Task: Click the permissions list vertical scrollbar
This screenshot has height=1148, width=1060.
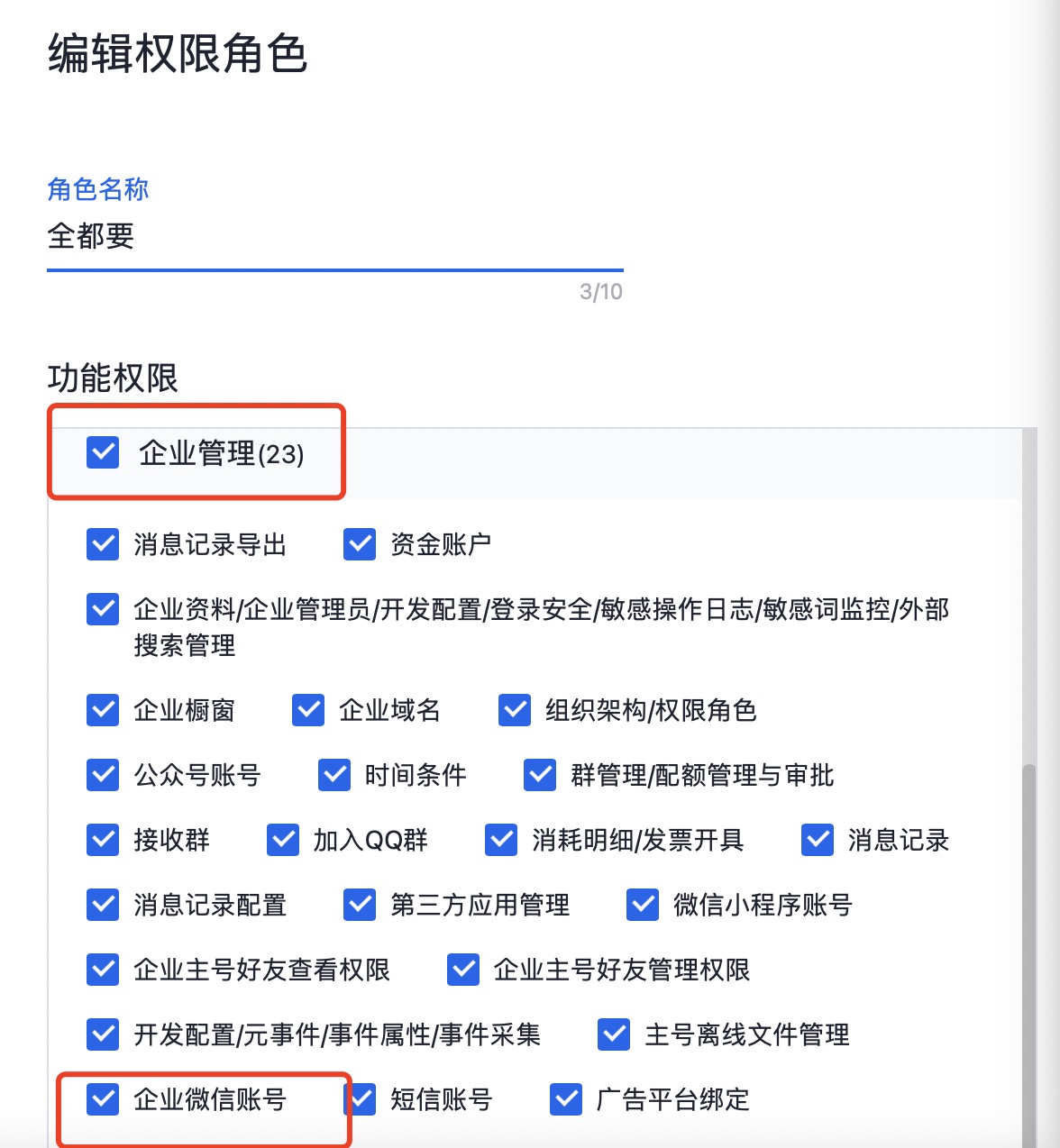Action: coord(1029,955)
